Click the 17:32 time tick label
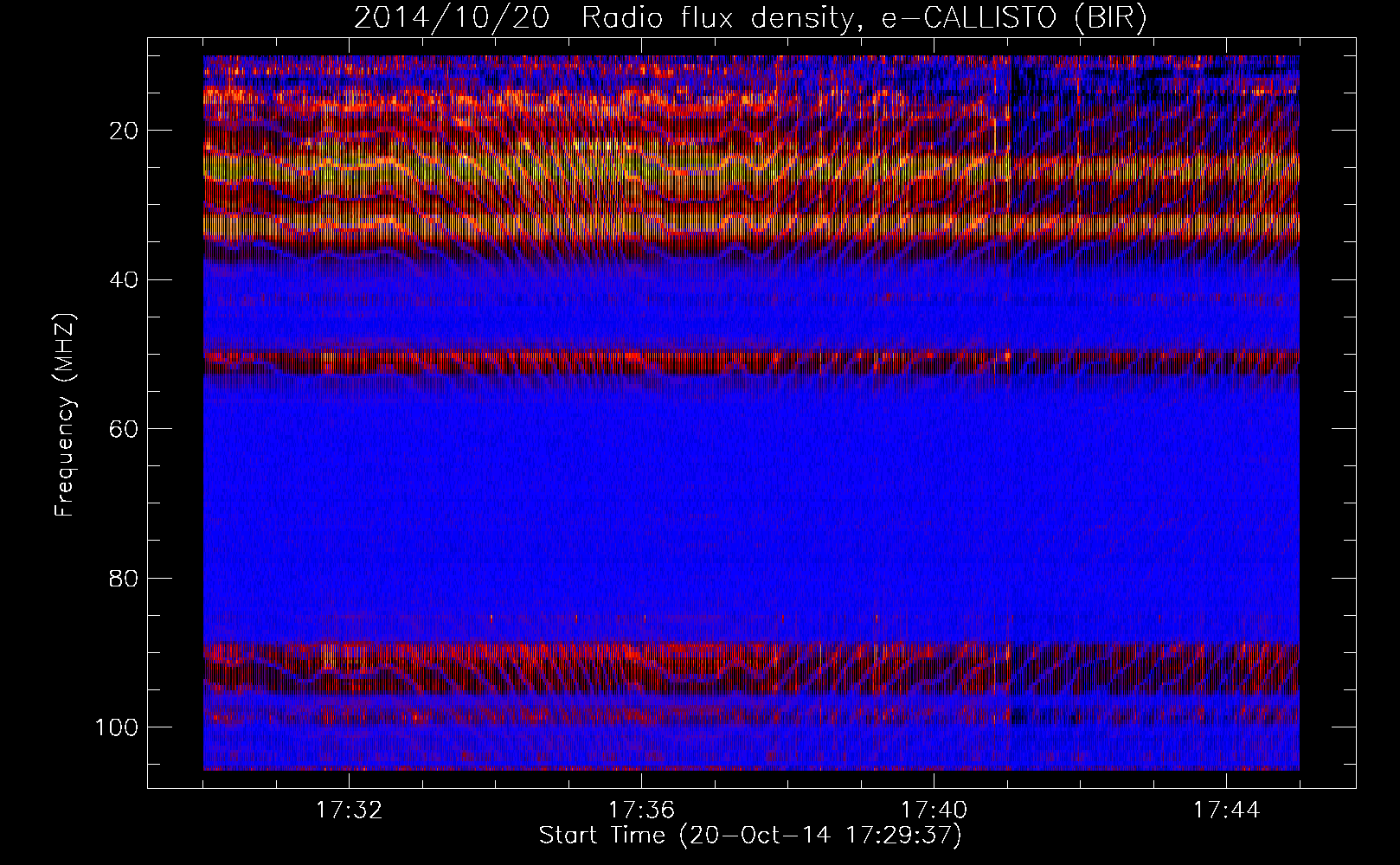Viewport: 1400px width, 865px height. click(349, 811)
